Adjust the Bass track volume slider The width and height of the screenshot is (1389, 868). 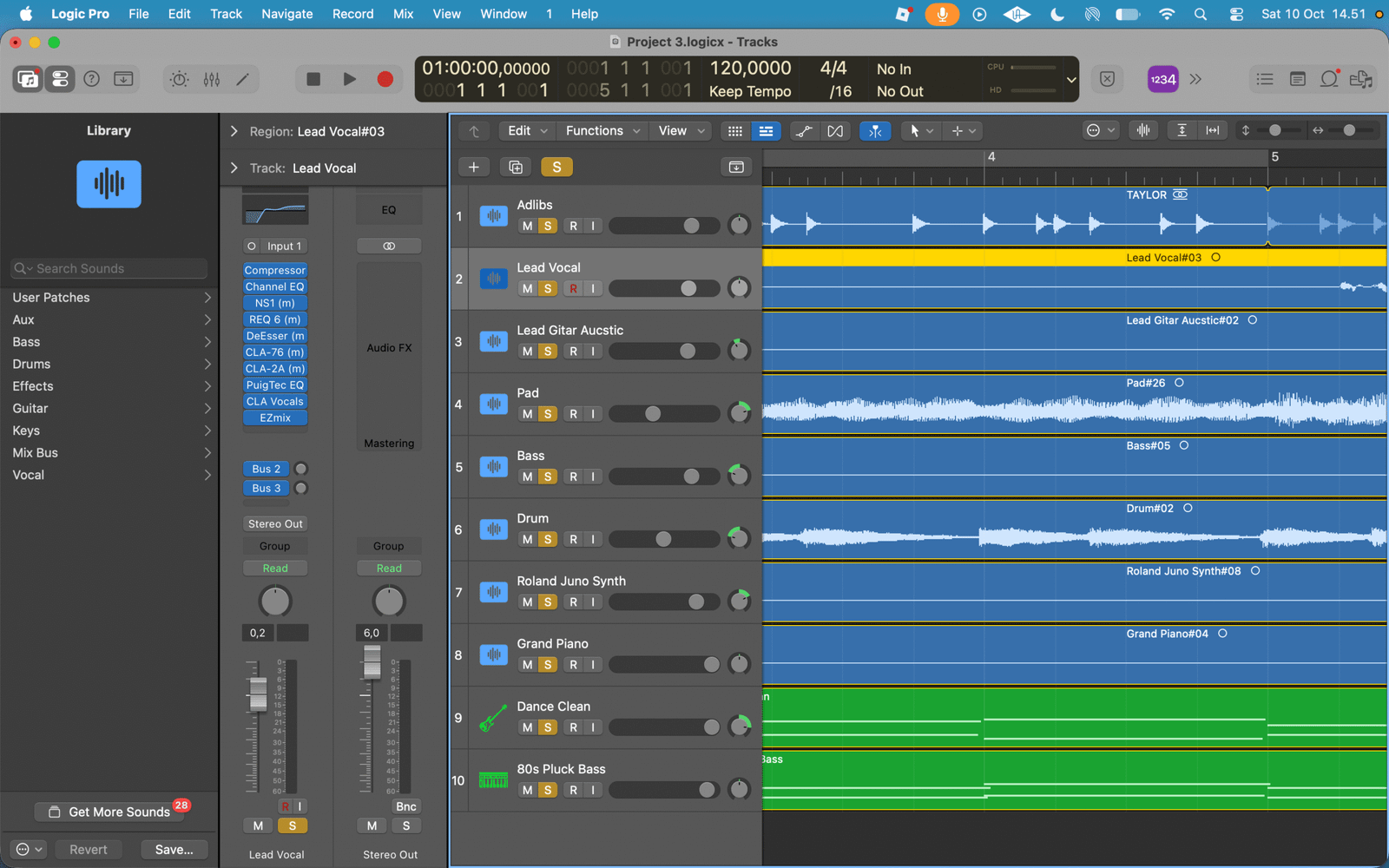(x=664, y=477)
